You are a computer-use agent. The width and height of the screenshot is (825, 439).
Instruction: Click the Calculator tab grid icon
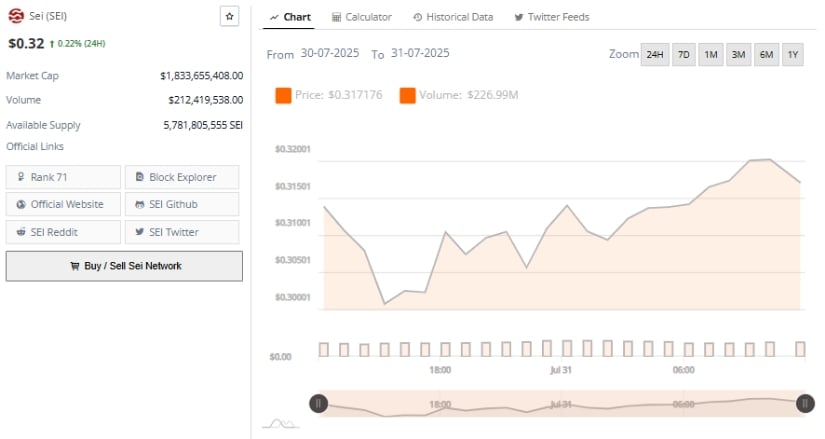[x=336, y=17]
